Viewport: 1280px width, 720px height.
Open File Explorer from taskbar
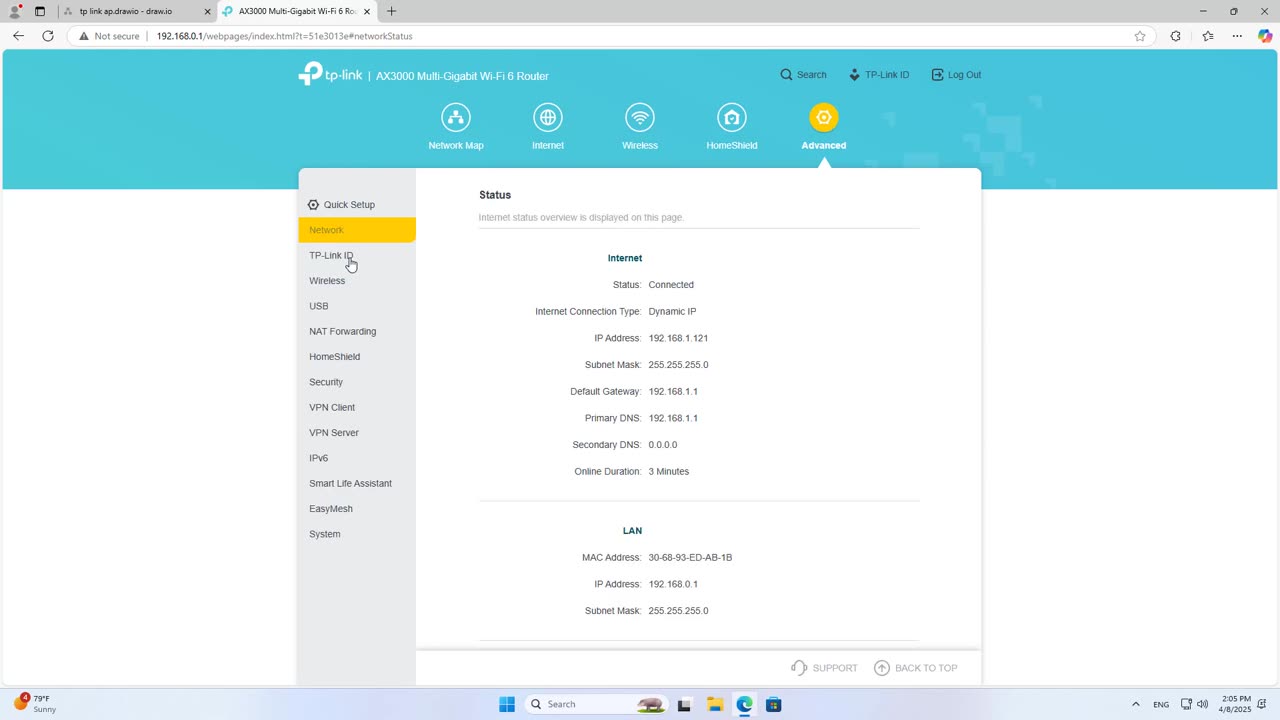pos(715,704)
